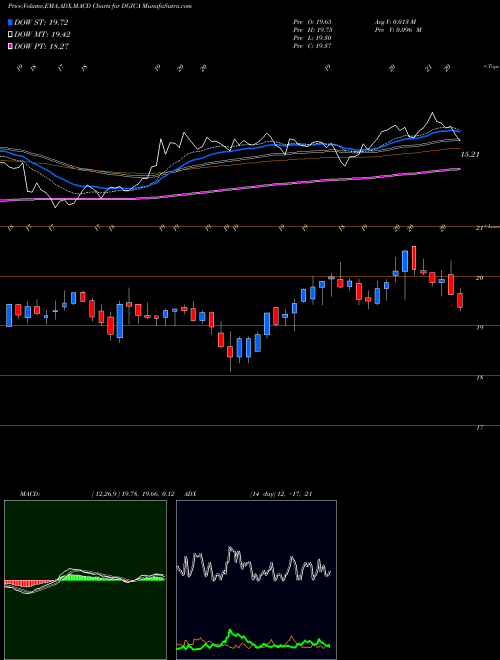The width and height of the screenshot is (500, 660).
Task: Click the price axis label 21
Action: click(479, 228)
